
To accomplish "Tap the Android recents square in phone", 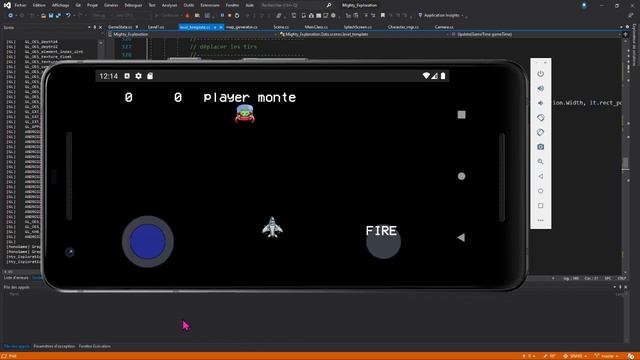I will pos(461,115).
